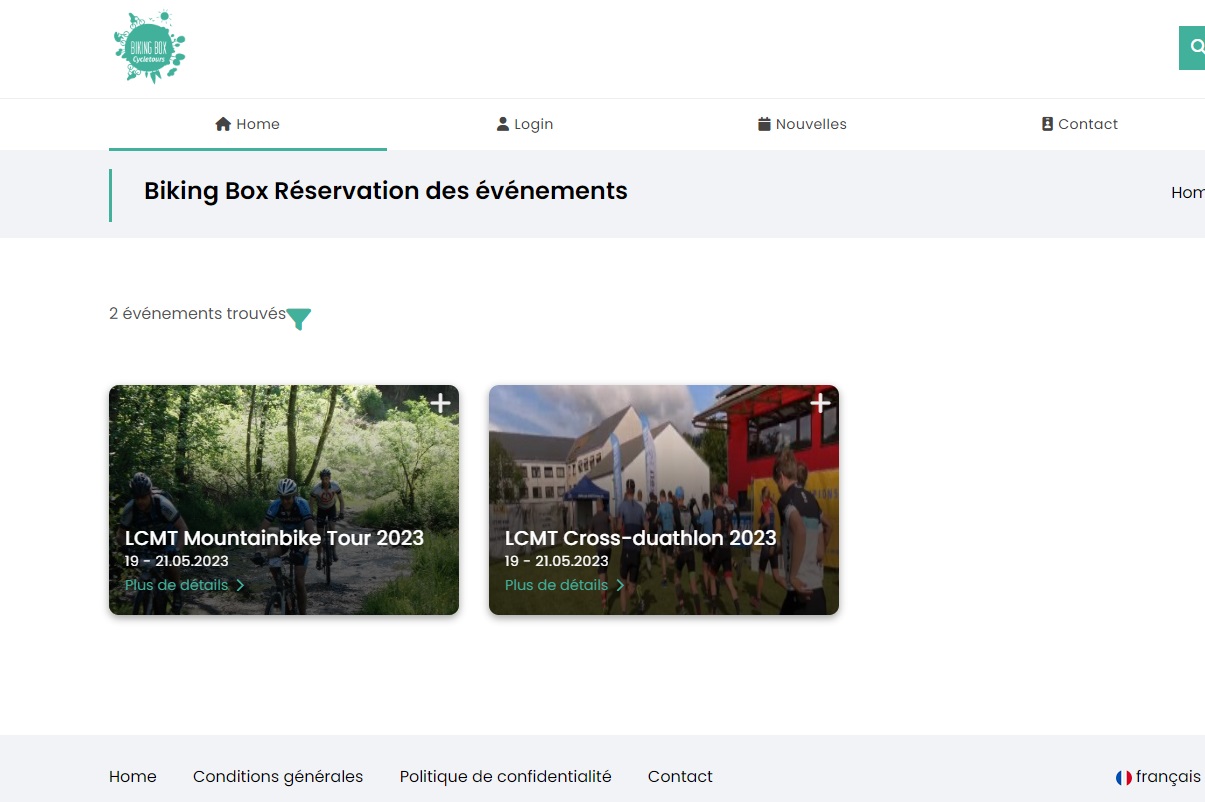This screenshot has width=1205, height=802.
Task: Open LCMT Mountainbike Tour 2023 title
Action: click(x=274, y=538)
